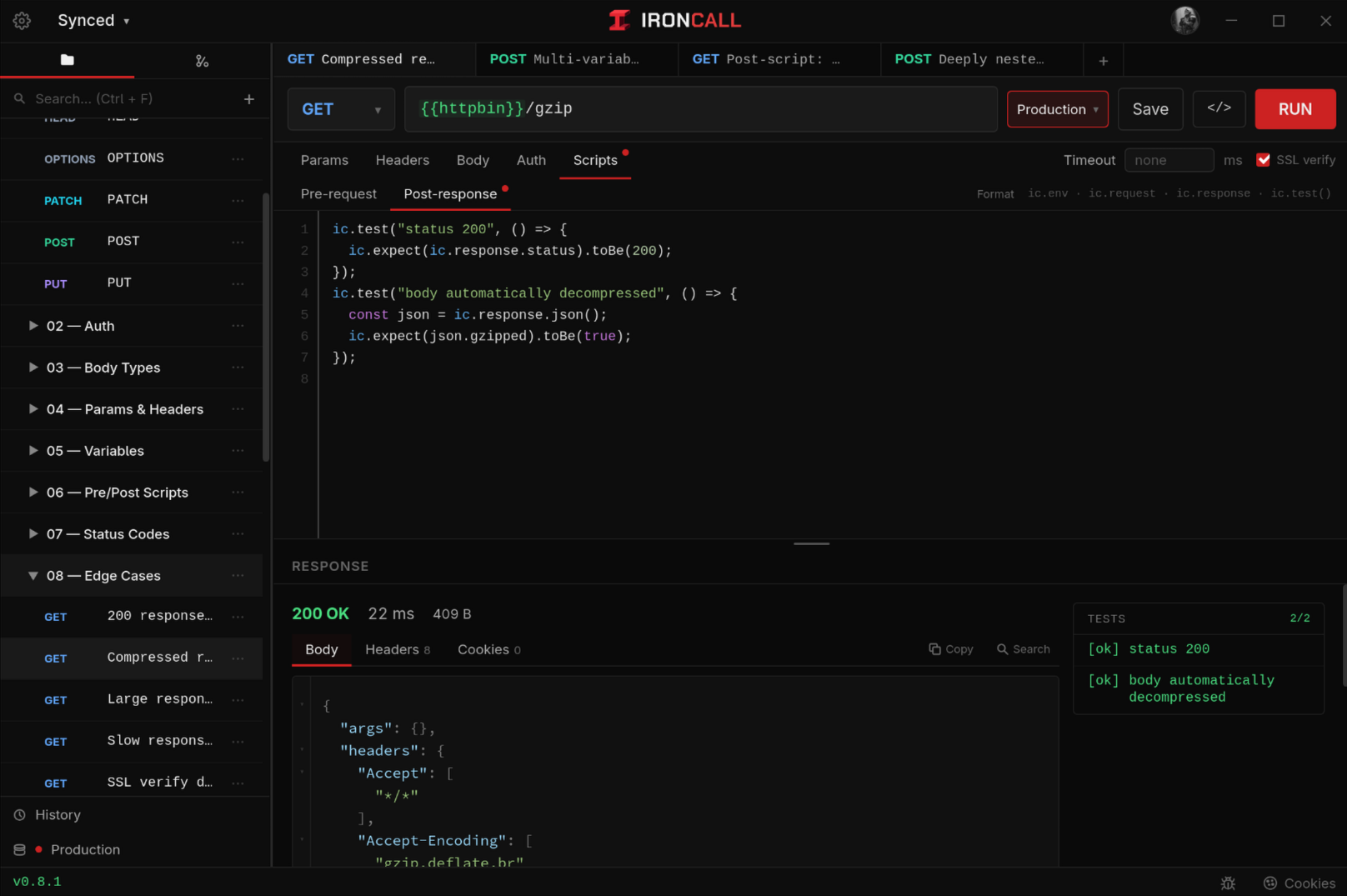Viewport: 1347px width, 896px height.
Task: Open the Production environment dropdown
Action: (x=1057, y=109)
